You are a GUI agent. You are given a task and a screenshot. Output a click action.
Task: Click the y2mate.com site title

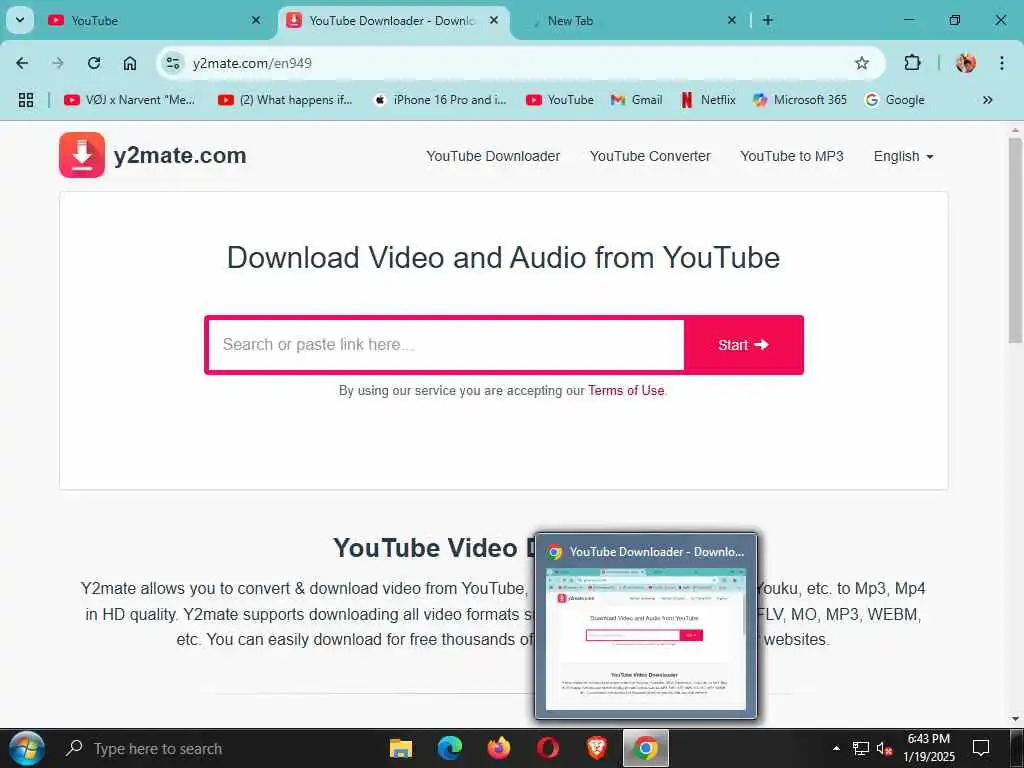coord(180,155)
